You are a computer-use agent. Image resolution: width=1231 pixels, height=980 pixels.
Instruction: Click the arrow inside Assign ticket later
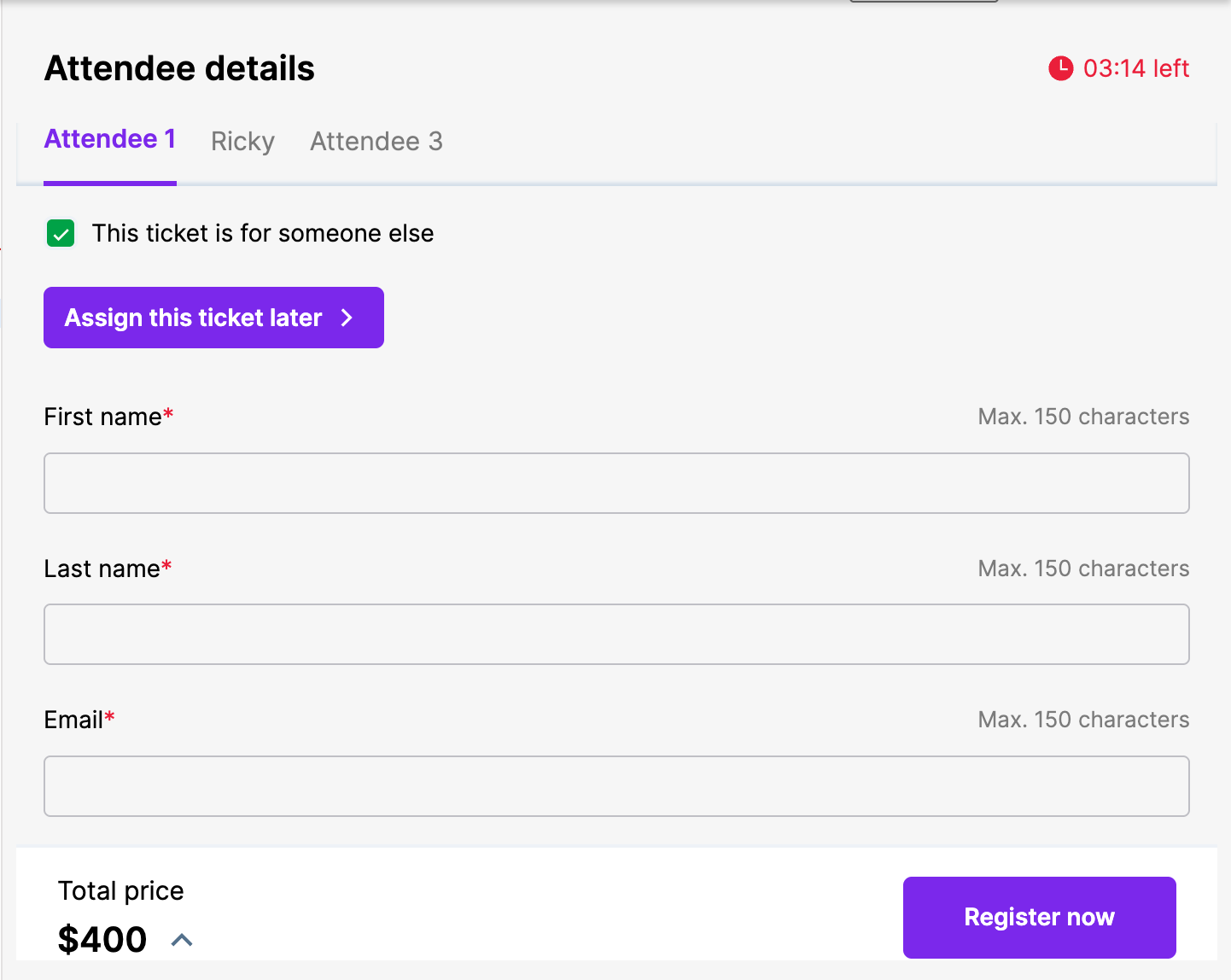point(347,318)
